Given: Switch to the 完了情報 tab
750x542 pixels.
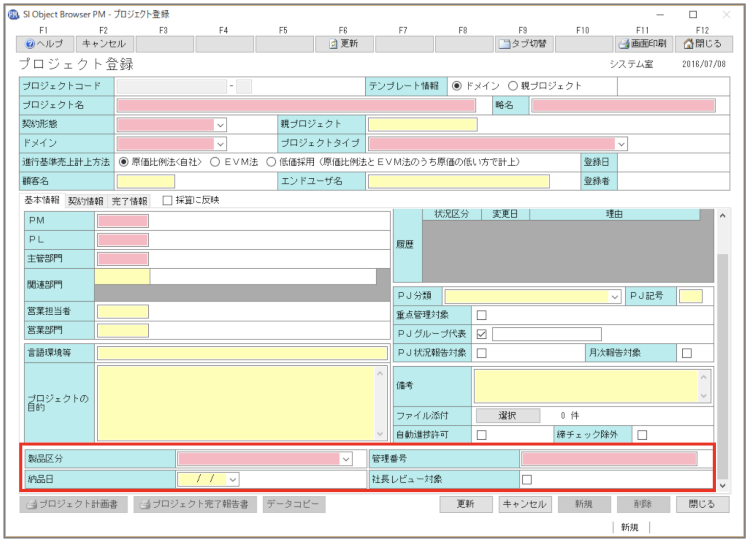Looking at the screenshot, I should click(x=129, y=200).
